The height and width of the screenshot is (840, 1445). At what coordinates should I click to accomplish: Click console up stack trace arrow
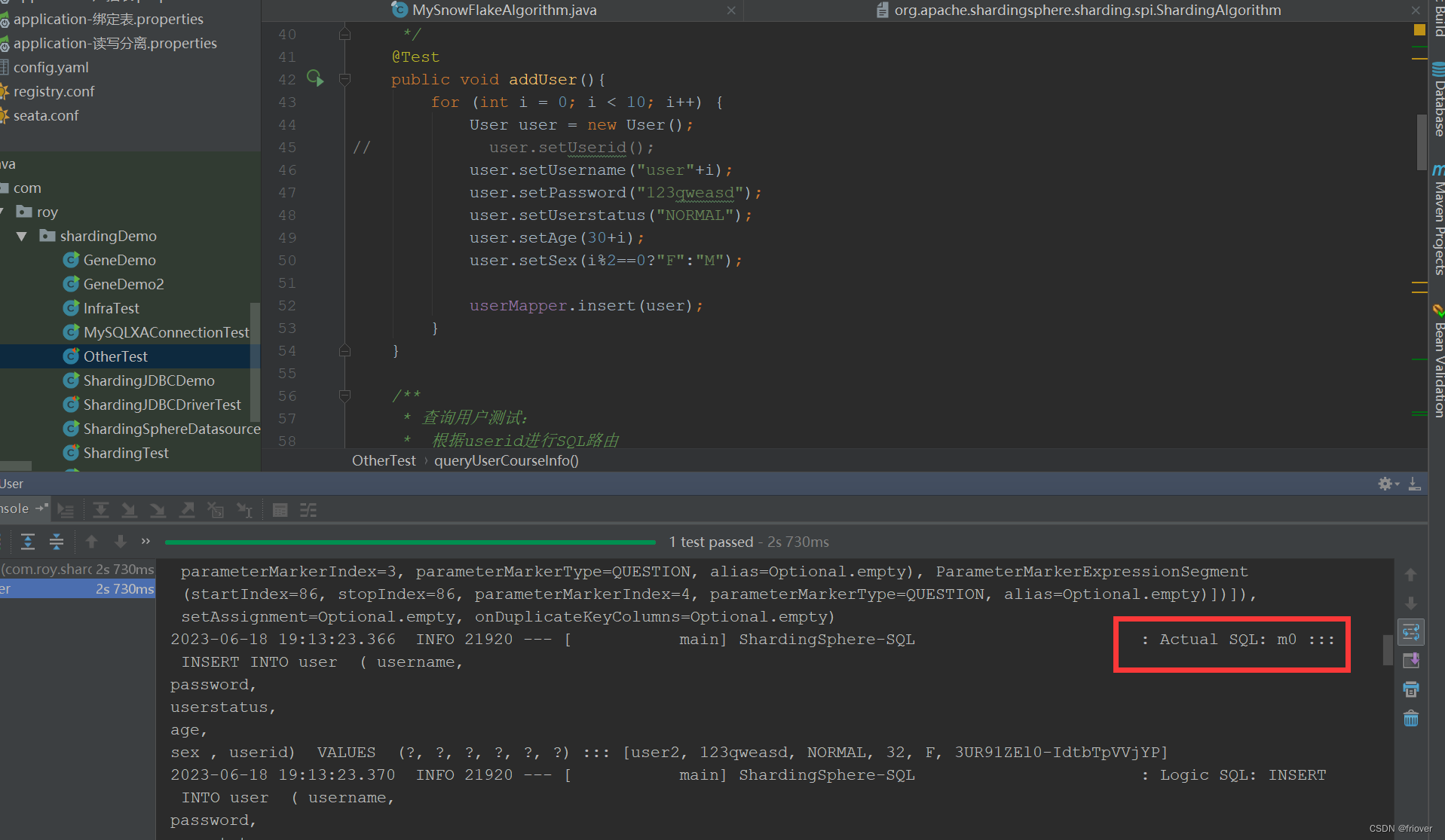point(1411,575)
